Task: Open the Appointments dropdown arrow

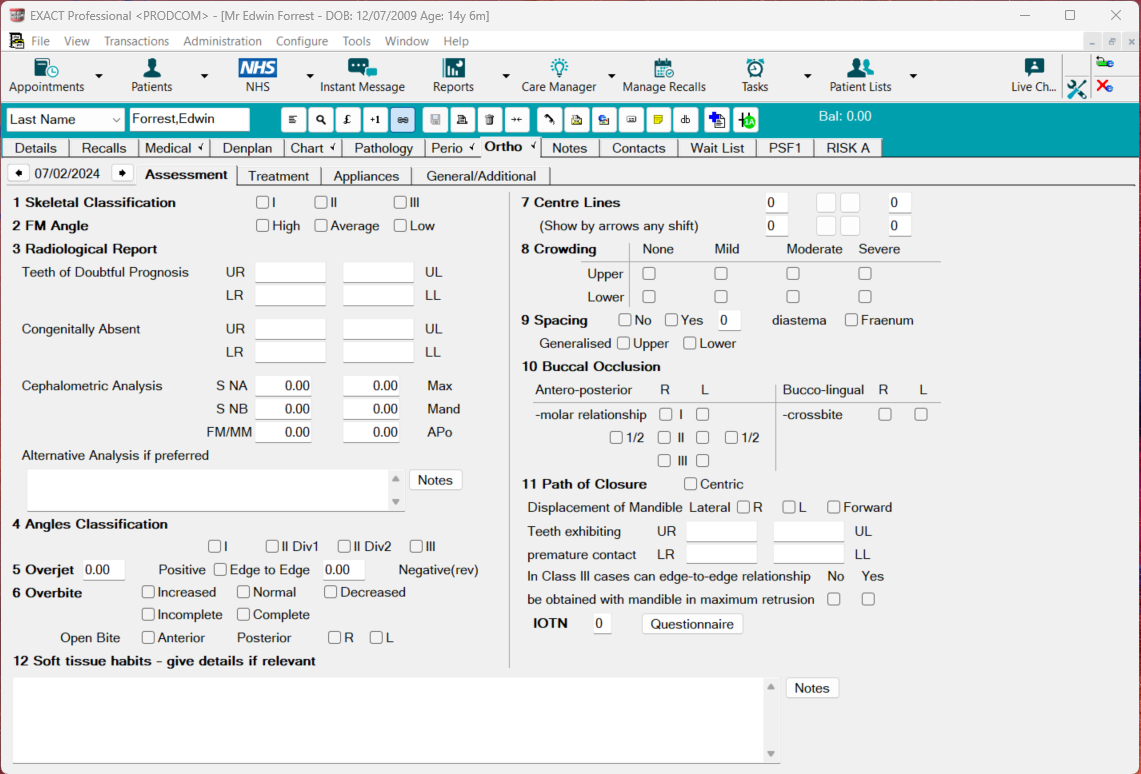Action: pos(98,75)
